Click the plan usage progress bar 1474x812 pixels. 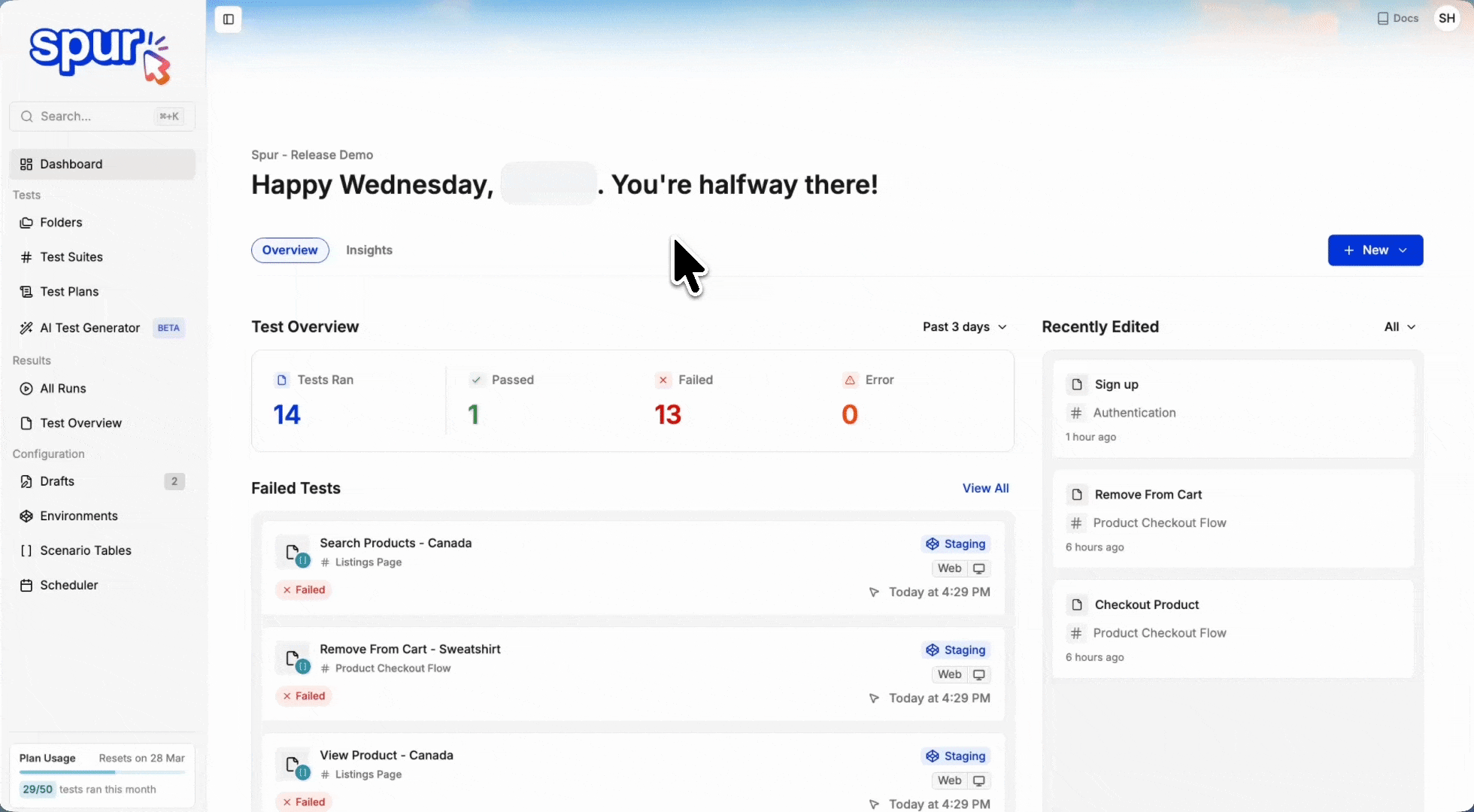pos(102,773)
